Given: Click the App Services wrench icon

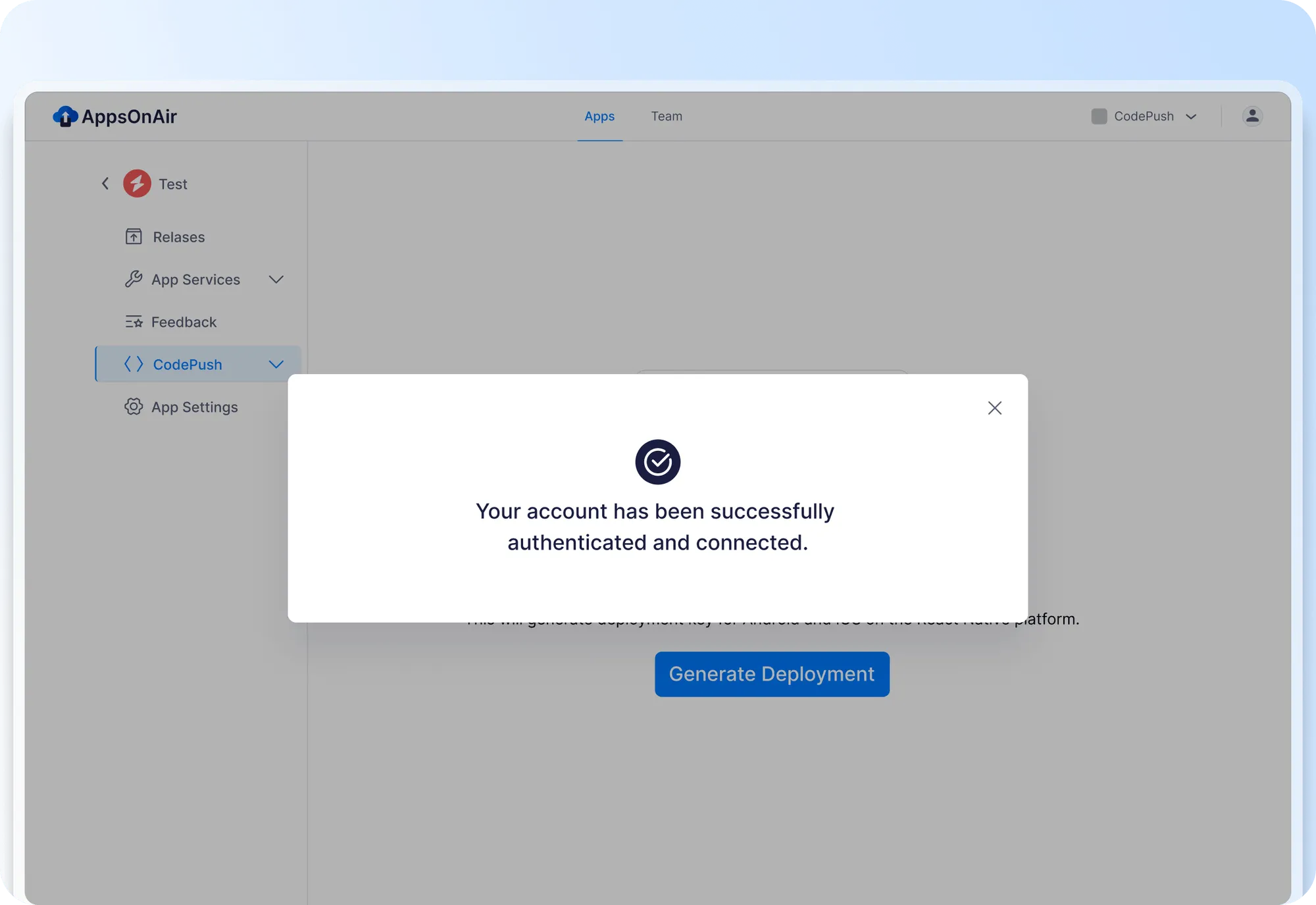Looking at the screenshot, I should [134, 279].
